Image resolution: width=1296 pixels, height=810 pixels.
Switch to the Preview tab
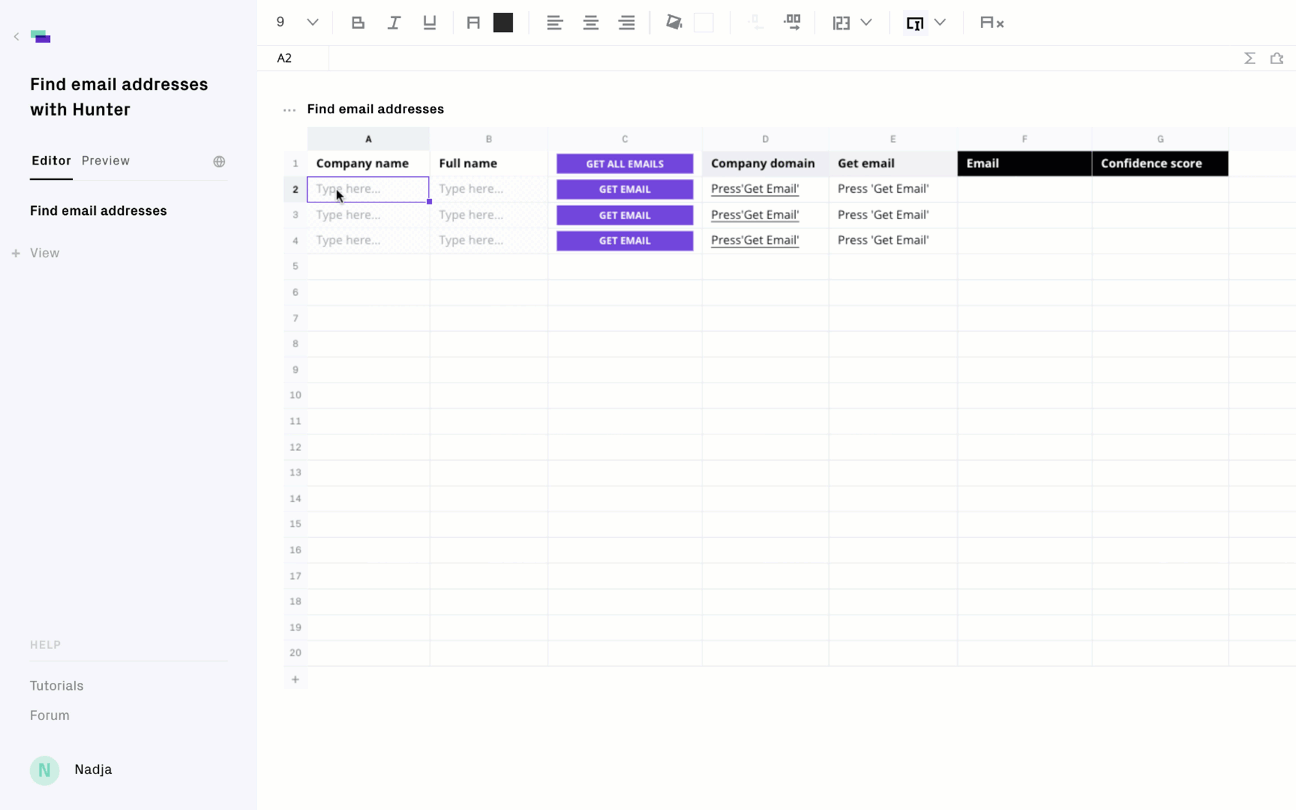(x=106, y=161)
